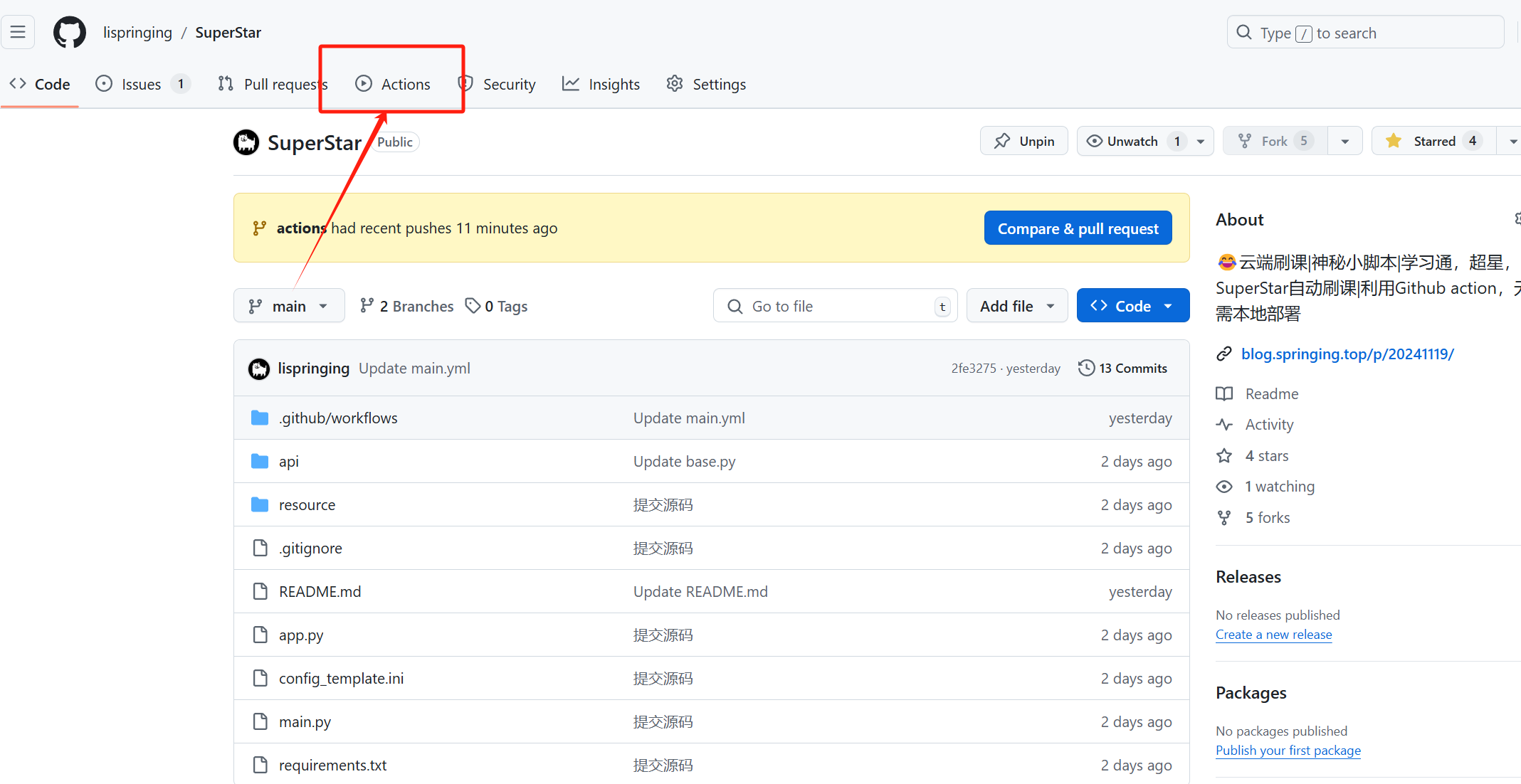Viewport: 1521px width, 784px height.
Task: Open Update base.py commit message
Action: pyautogui.click(x=684, y=461)
